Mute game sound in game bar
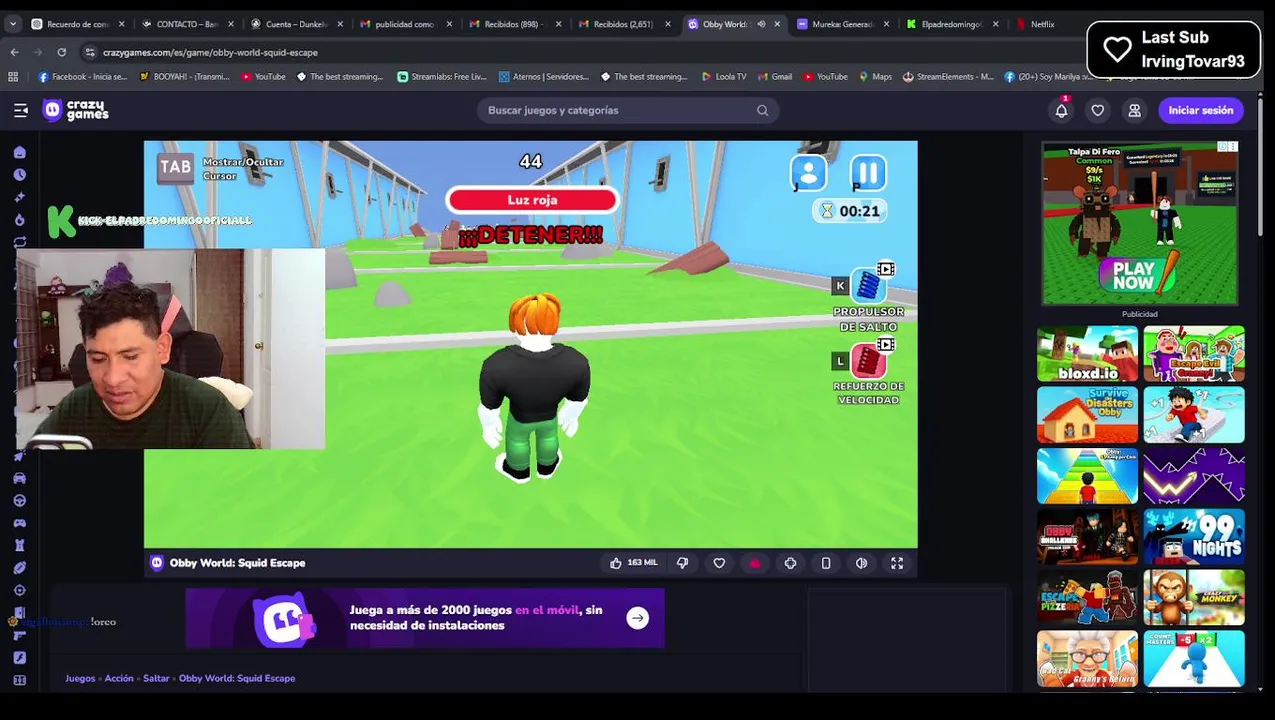 (x=861, y=563)
